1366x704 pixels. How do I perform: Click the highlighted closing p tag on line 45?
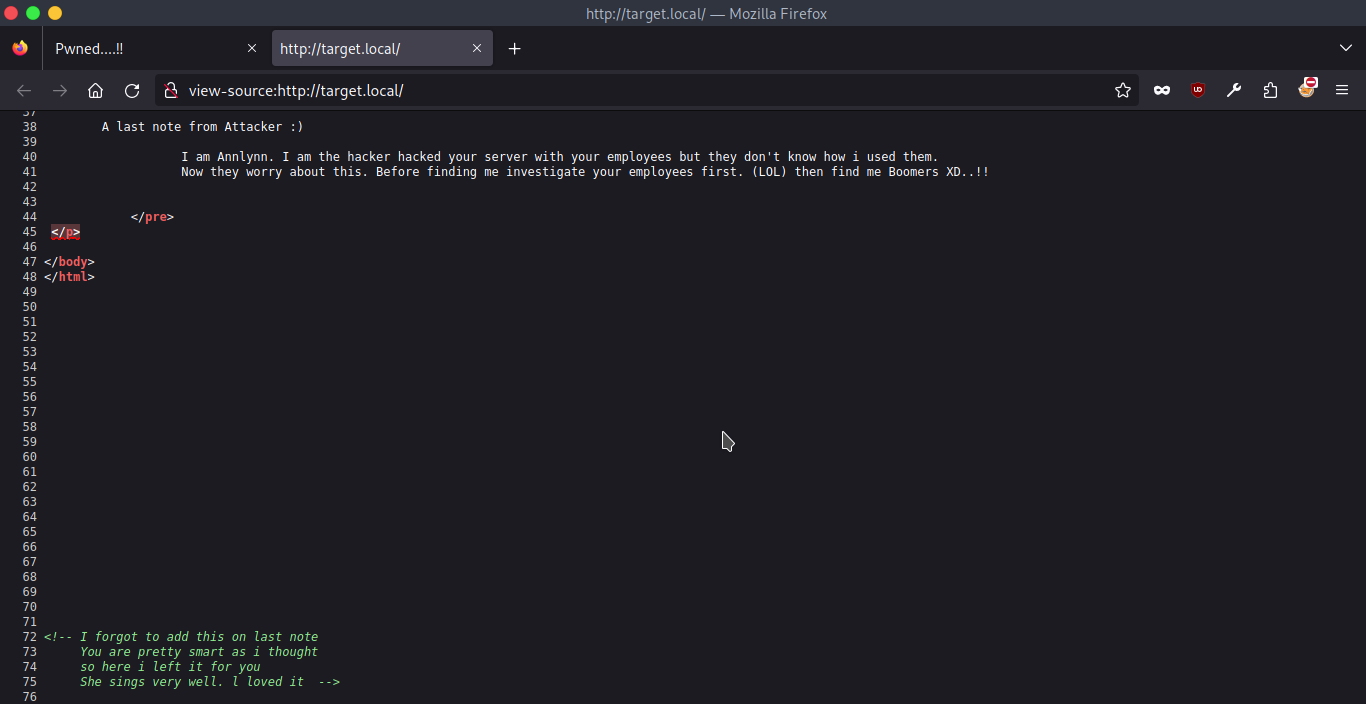tap(64, 232)
